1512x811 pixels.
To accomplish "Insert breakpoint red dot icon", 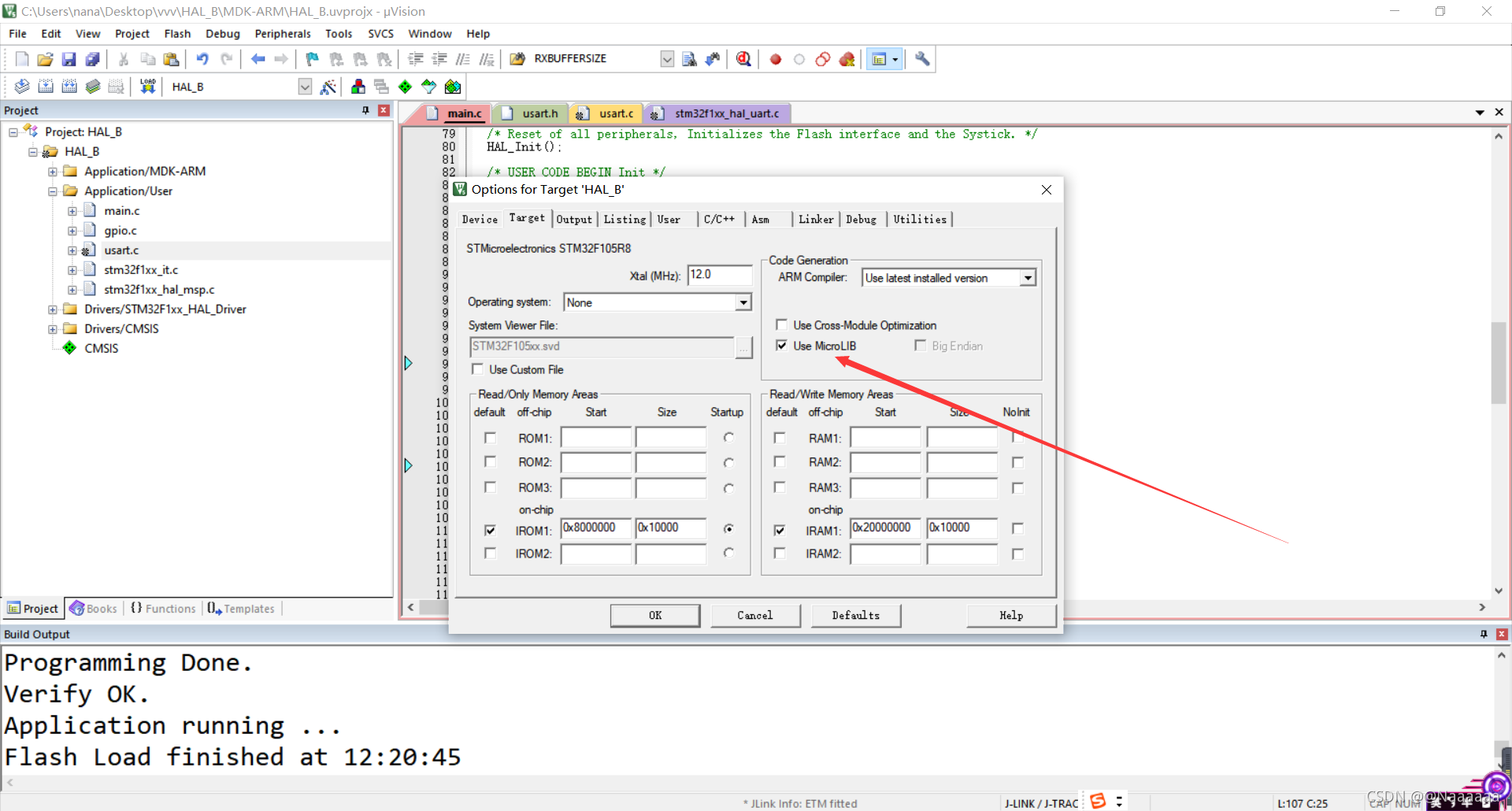I will [776, 59].
